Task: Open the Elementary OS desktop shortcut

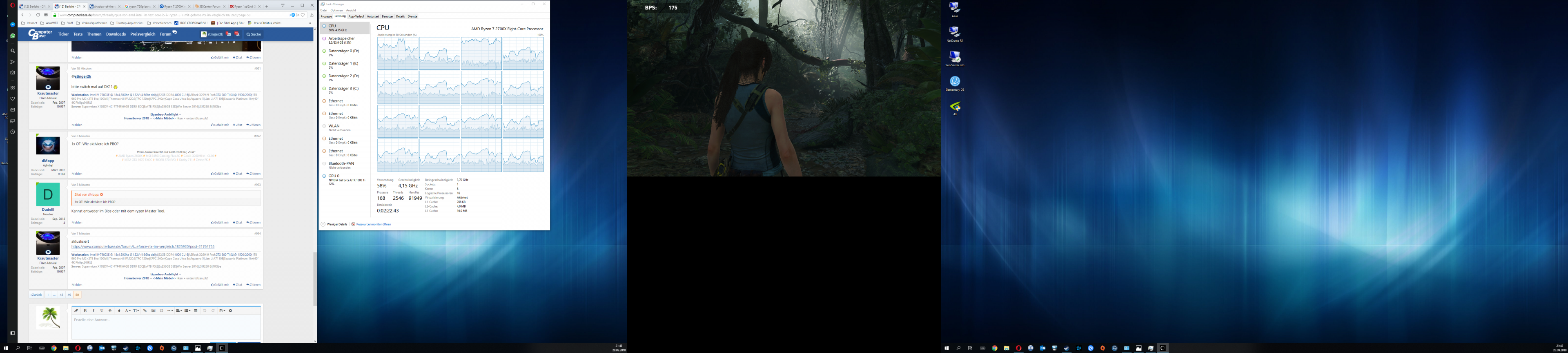Action: tap(954, 83)
